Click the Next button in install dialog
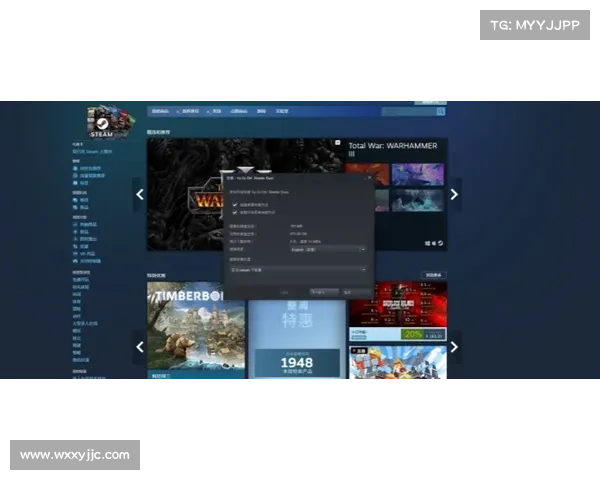 (x=324, y=292)
